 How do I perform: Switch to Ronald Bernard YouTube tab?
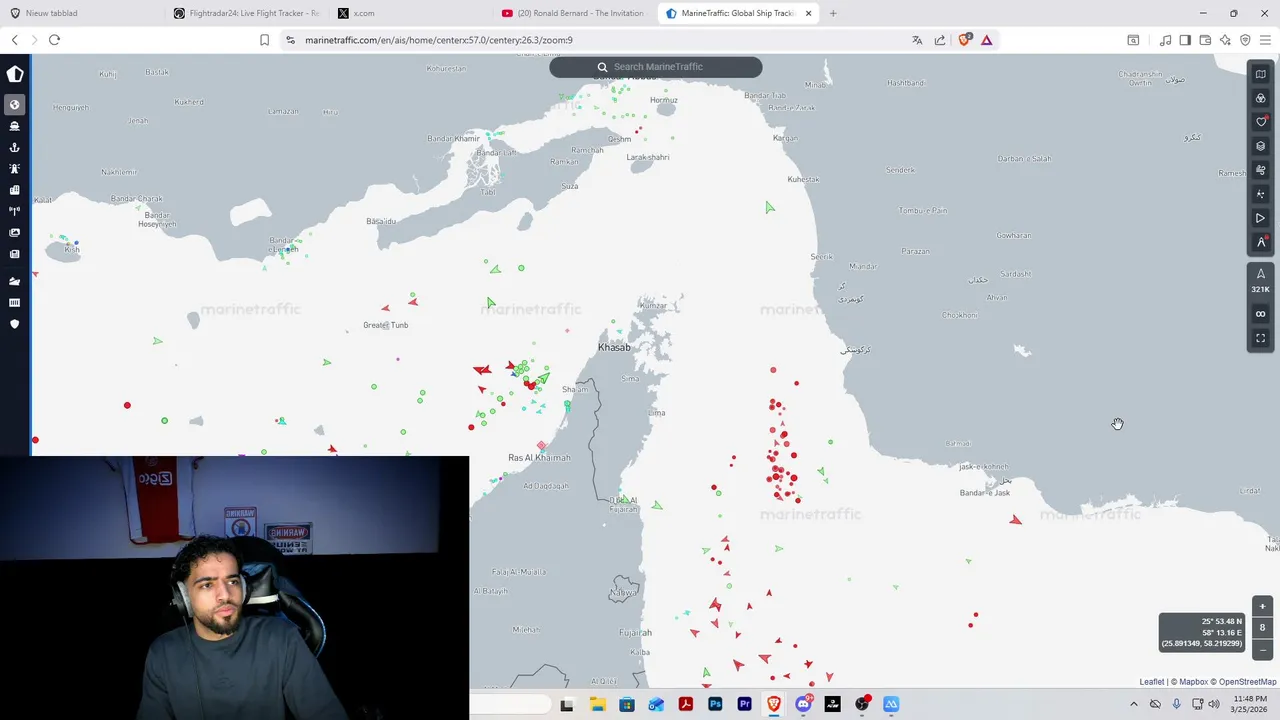pyautogui.click(x=575, y=13)
